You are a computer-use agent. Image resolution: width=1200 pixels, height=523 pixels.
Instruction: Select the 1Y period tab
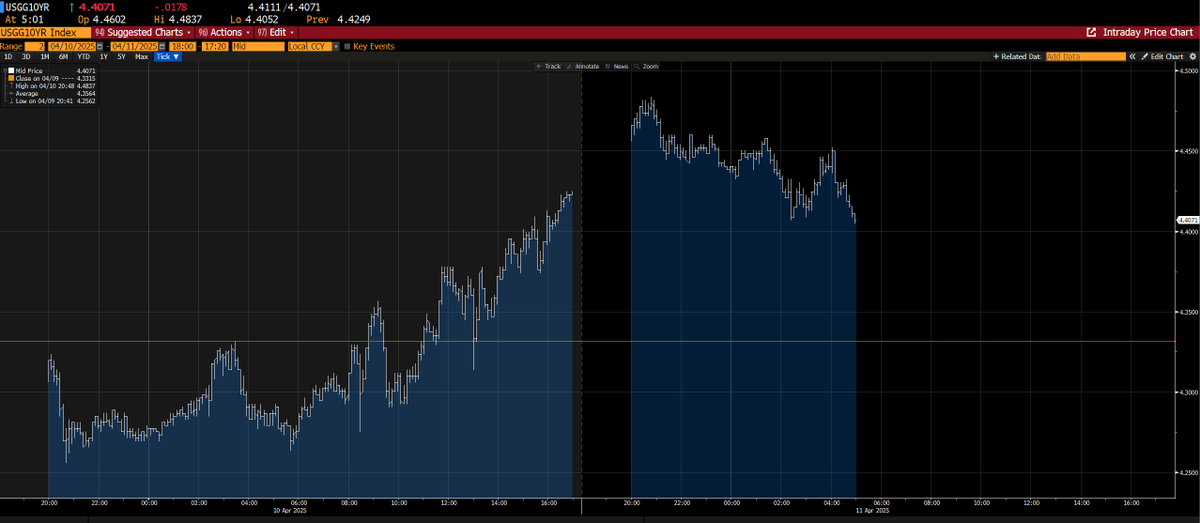point(104,57)
